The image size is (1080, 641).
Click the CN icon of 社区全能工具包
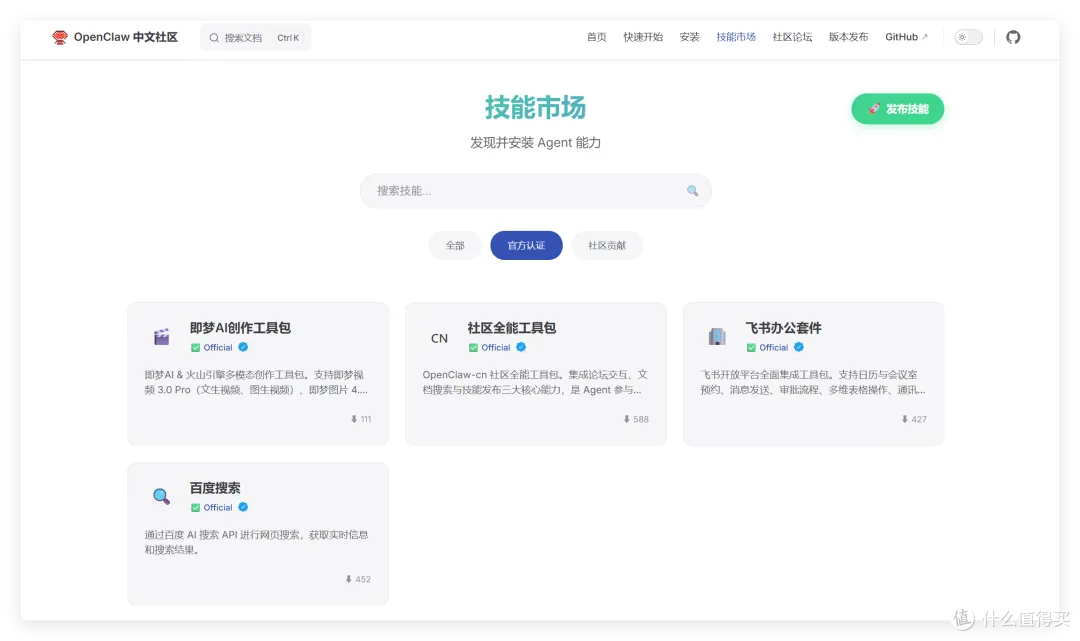[439, 338]
